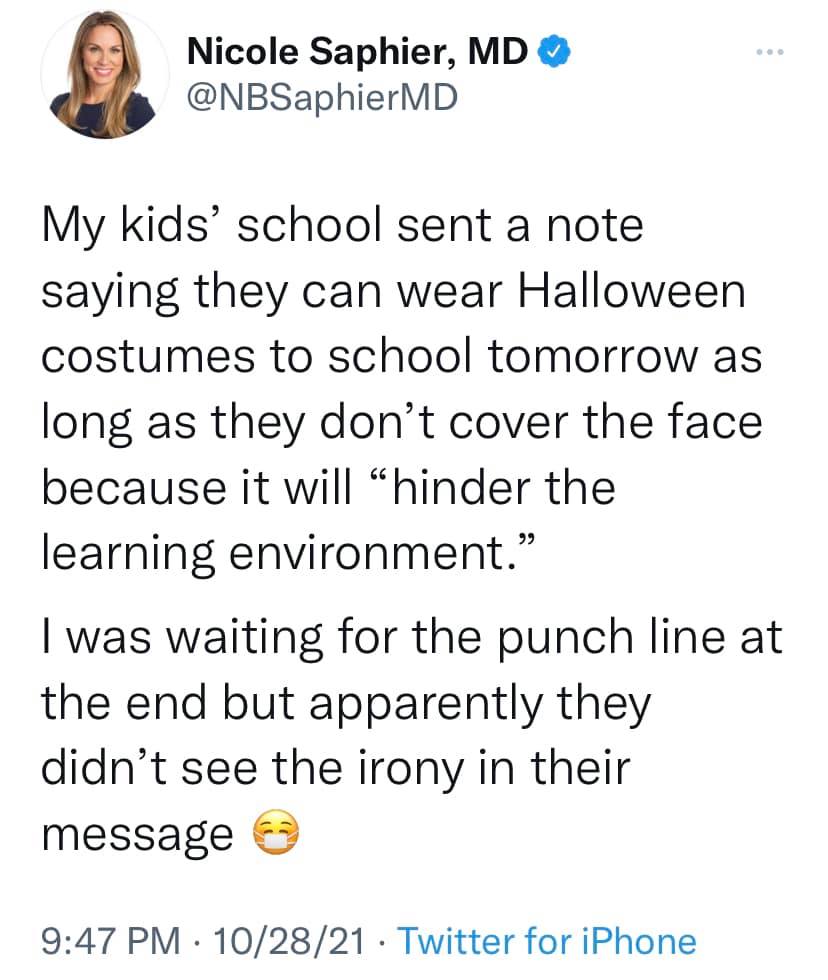Click the 9:47 PM timestamp
Screen dimensions: 828x980
111,941
